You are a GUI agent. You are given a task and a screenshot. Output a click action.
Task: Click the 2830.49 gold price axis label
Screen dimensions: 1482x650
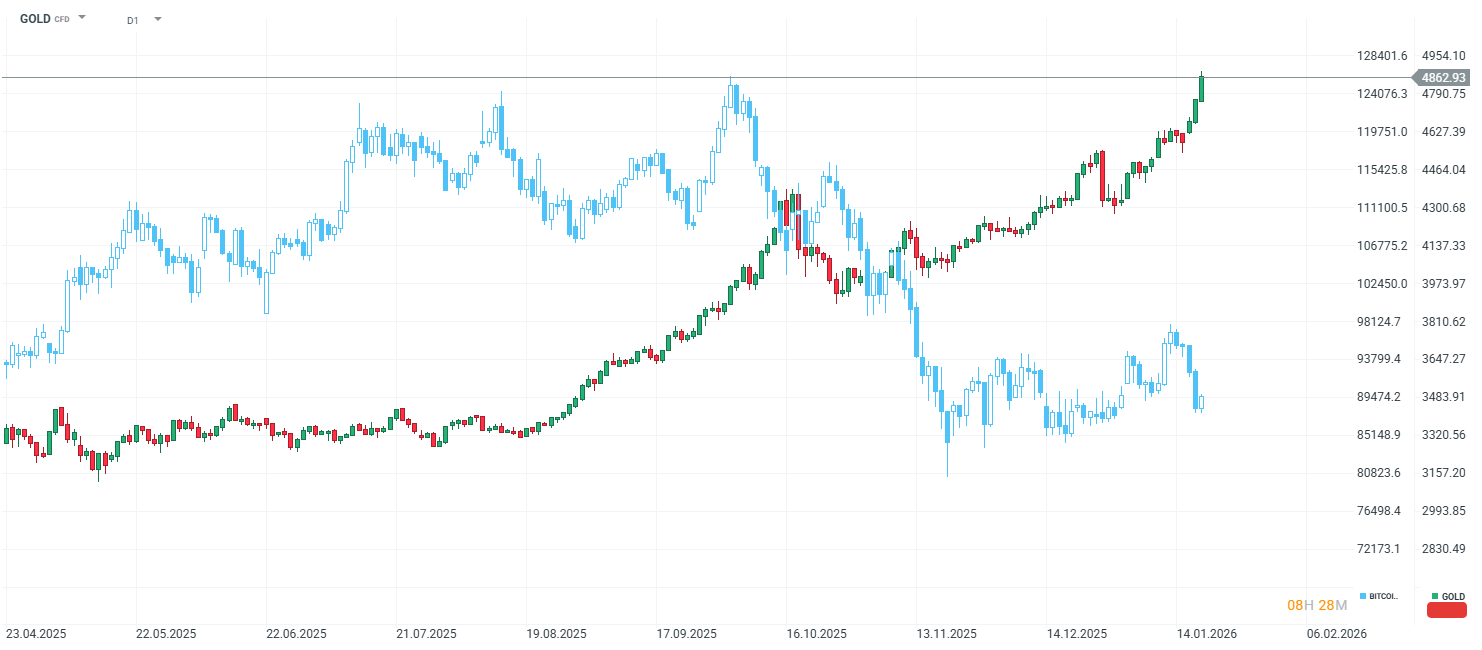click(x=1444, y=548)
